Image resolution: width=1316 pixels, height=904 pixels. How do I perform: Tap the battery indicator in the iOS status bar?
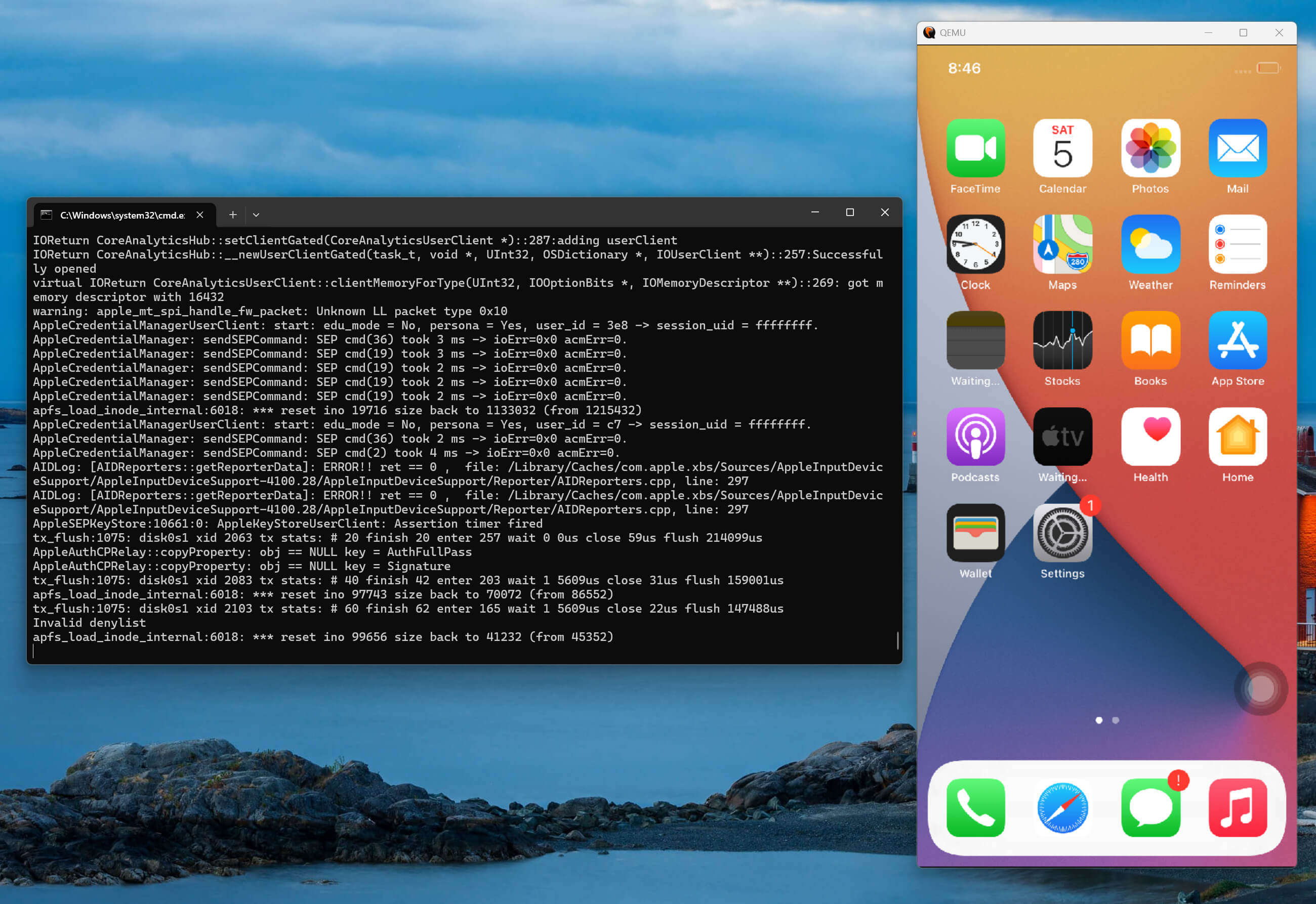click(1268, 68)
